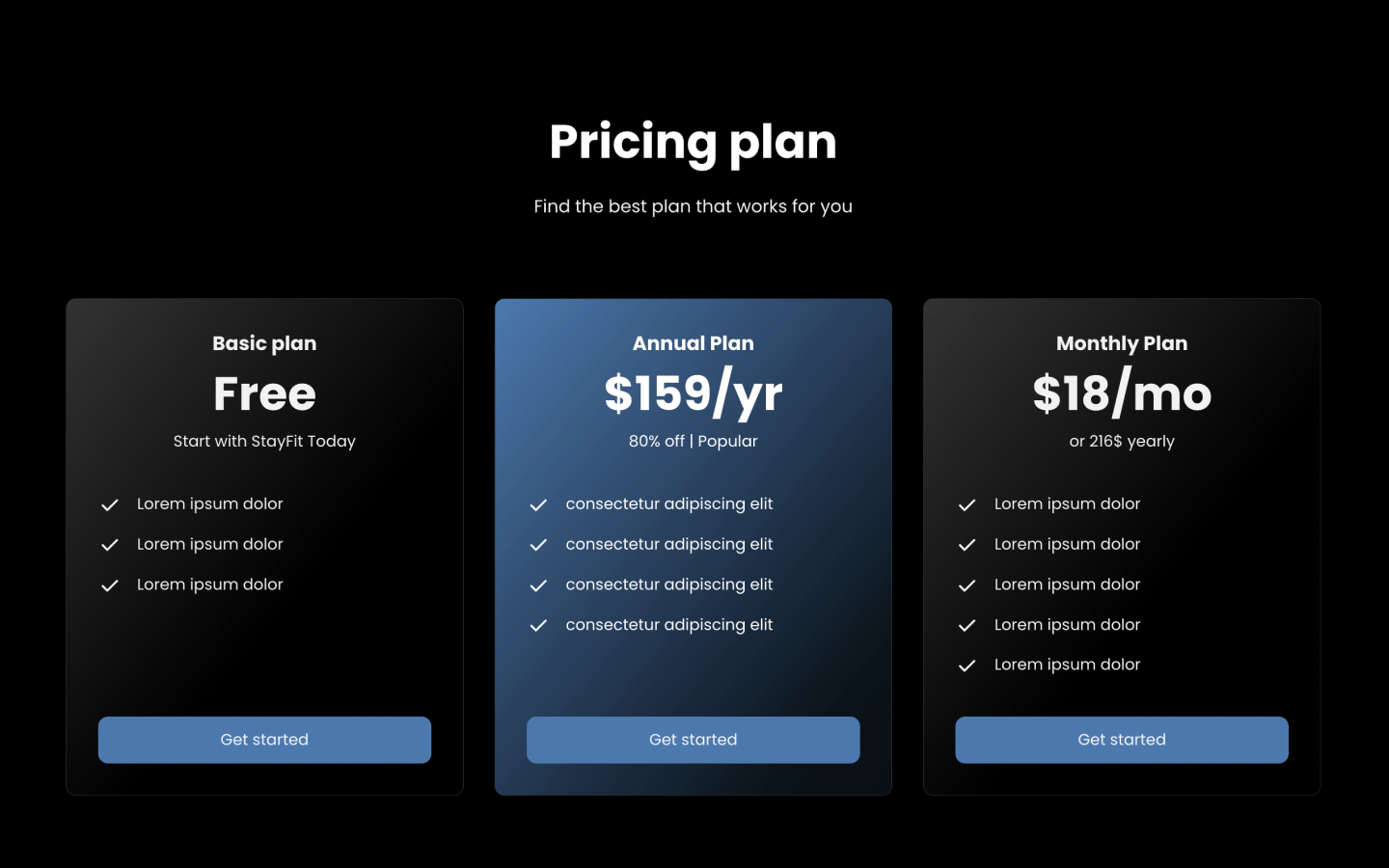Click the "or 216$ yearly" text
The image size is (1389, 868).
[x=1121, y=441]
